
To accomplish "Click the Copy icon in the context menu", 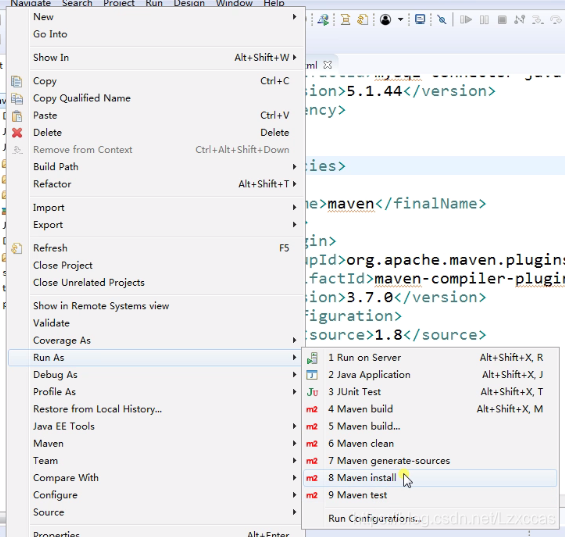I will pos(17,81).
